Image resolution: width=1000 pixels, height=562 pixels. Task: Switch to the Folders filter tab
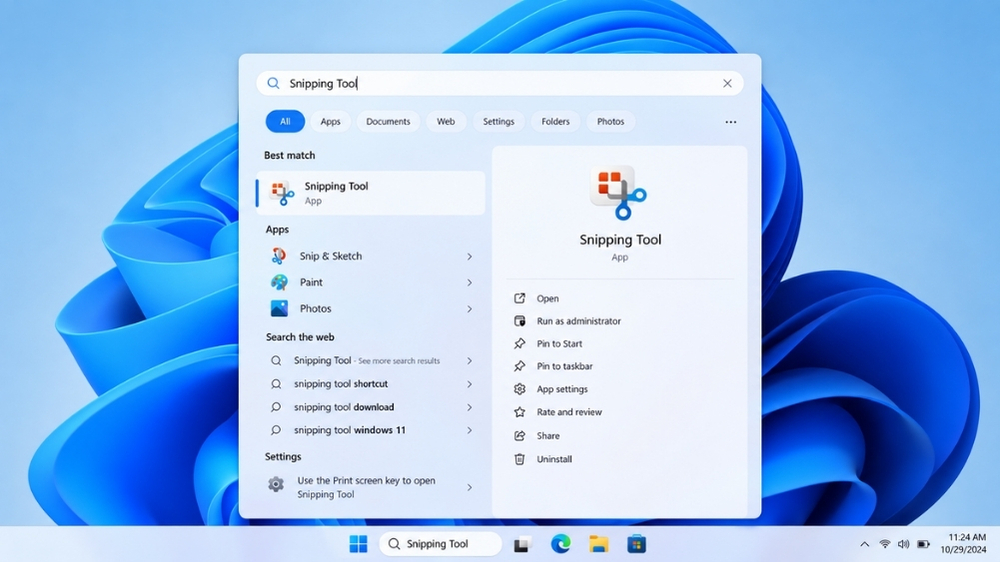pos(555,121)
